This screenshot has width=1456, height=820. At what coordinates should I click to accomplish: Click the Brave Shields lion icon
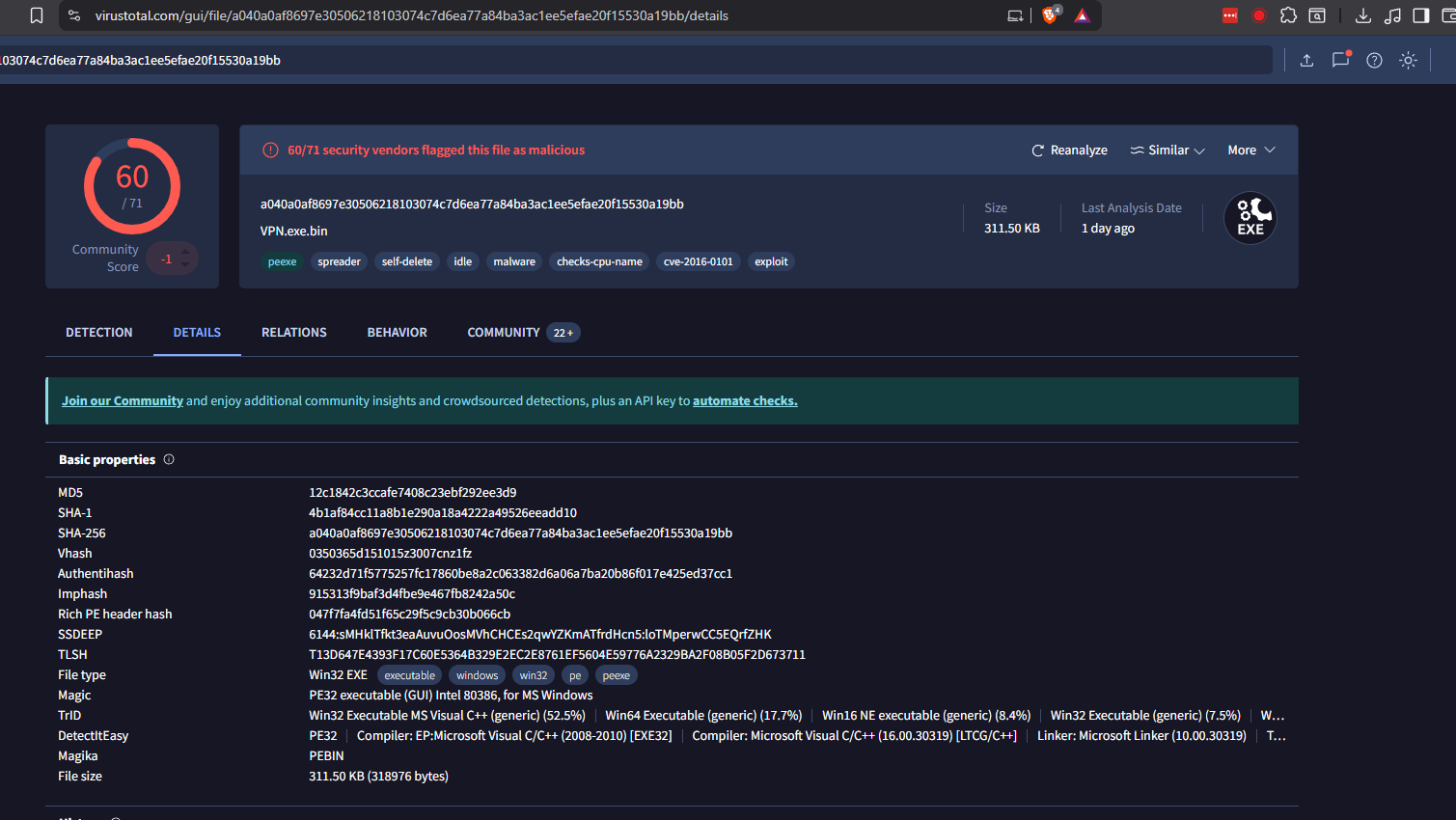click(x=1050, y=15)
